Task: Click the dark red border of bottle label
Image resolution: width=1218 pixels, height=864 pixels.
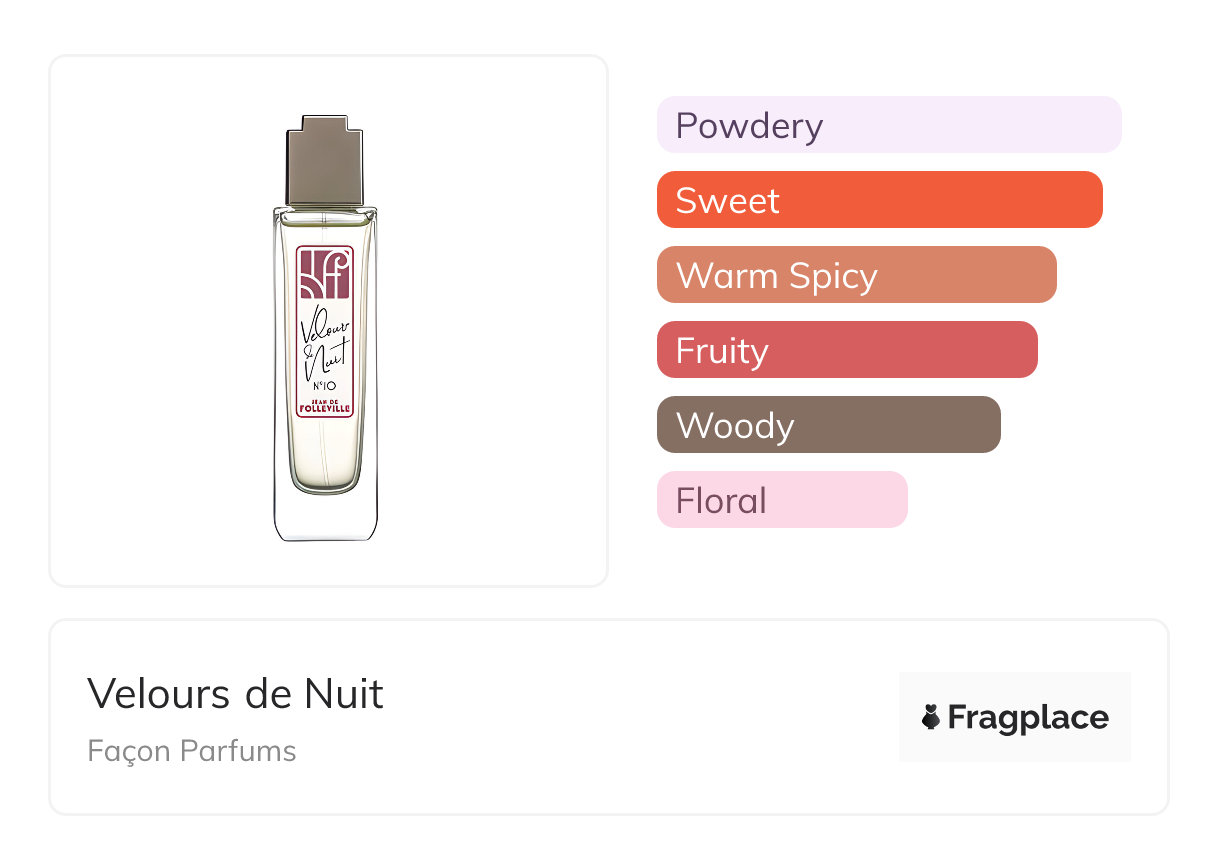Action: coord(298,330)
